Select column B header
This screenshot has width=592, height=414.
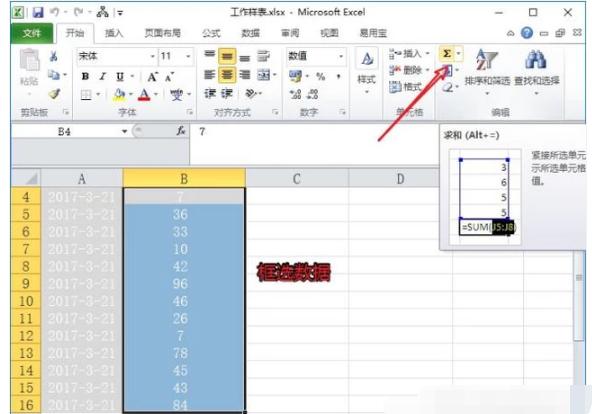pos(184,178)
